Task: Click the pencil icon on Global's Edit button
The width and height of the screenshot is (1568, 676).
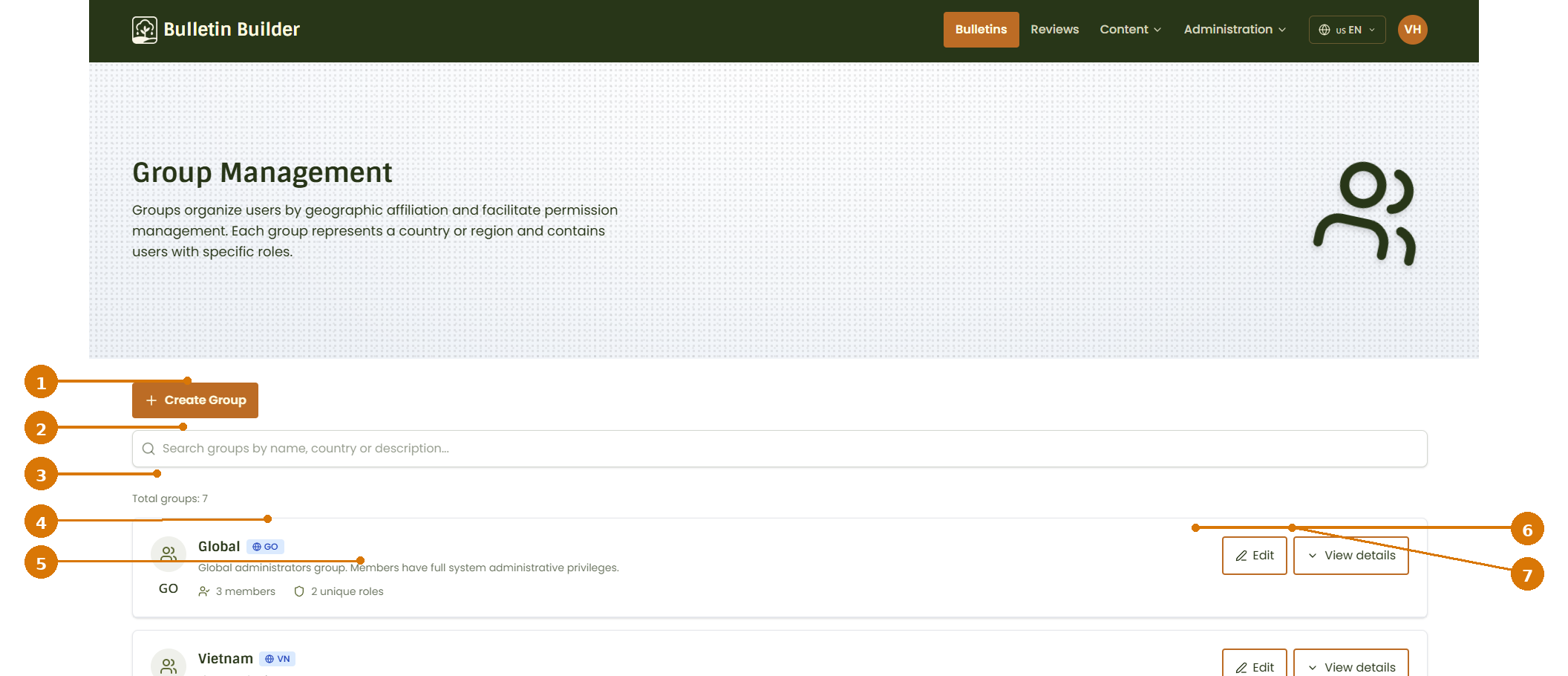Action: [x=1241, y=556]
